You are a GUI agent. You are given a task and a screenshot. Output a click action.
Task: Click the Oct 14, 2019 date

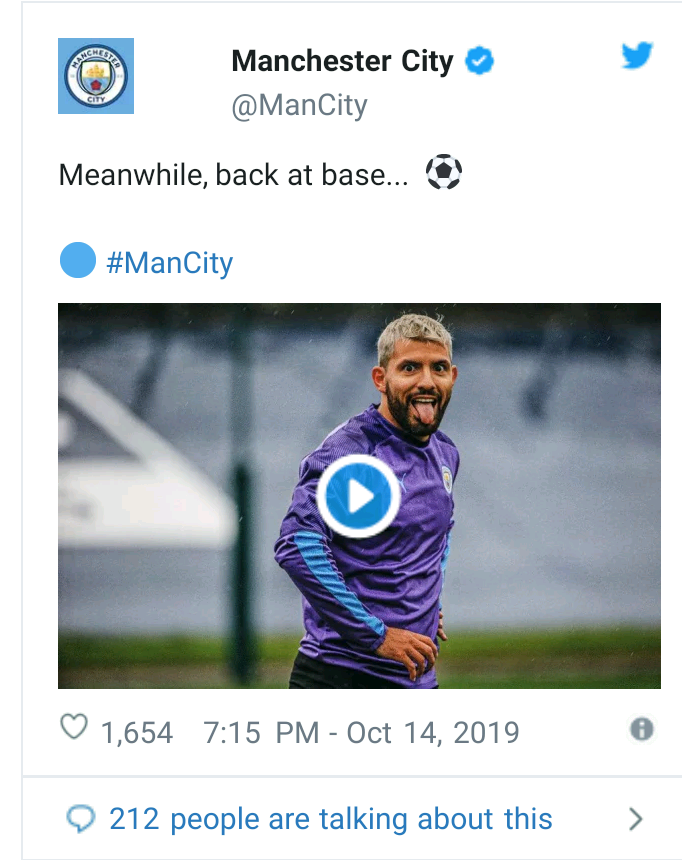tap(433, 732)
